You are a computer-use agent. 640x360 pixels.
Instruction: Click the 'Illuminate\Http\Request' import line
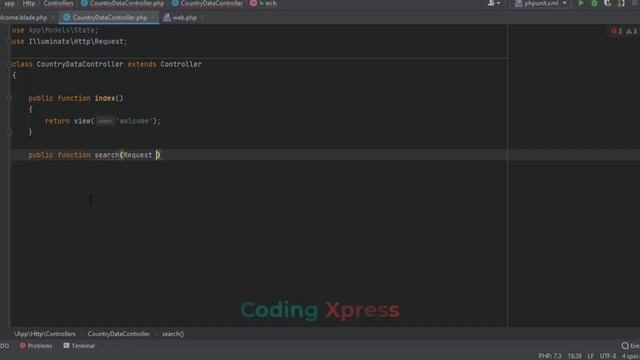pyautogui.click(x=69, y=42)
